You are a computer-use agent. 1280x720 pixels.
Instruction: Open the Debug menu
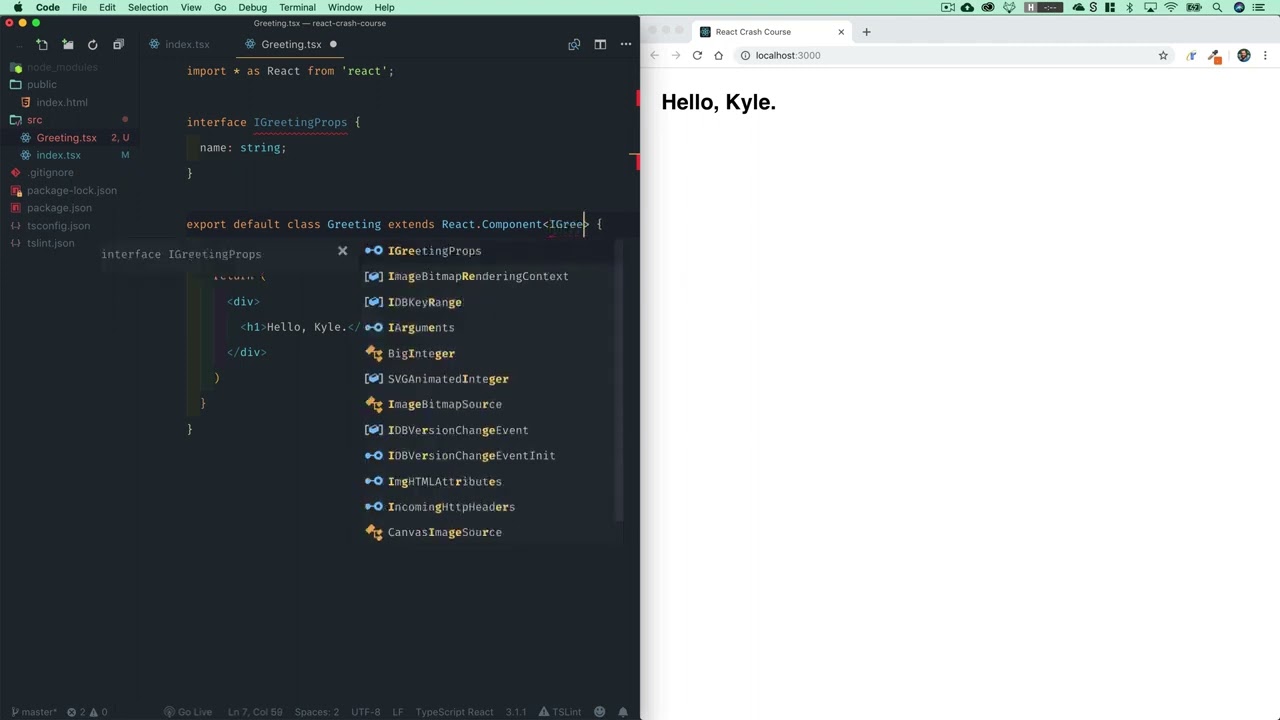pos(253,7)
